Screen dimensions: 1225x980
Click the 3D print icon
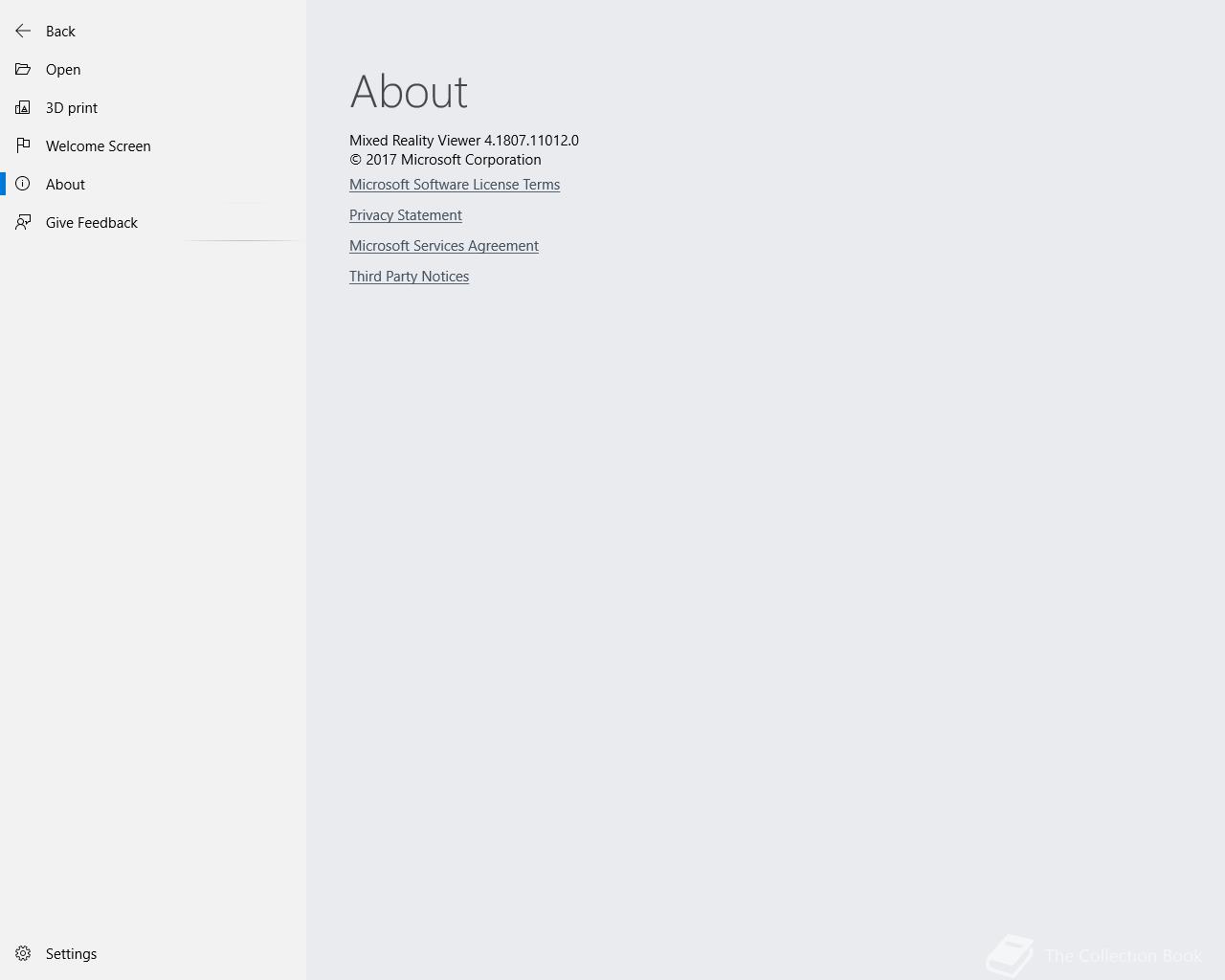pos(23,107)
